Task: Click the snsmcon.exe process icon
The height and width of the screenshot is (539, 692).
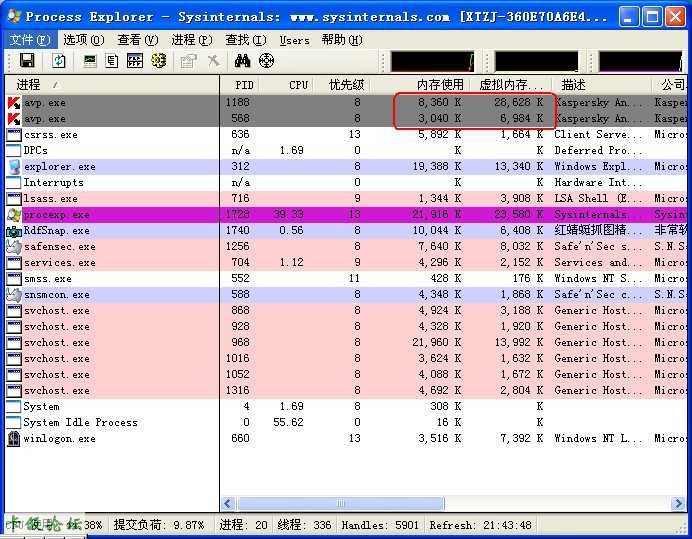Action: coord(14,295)
